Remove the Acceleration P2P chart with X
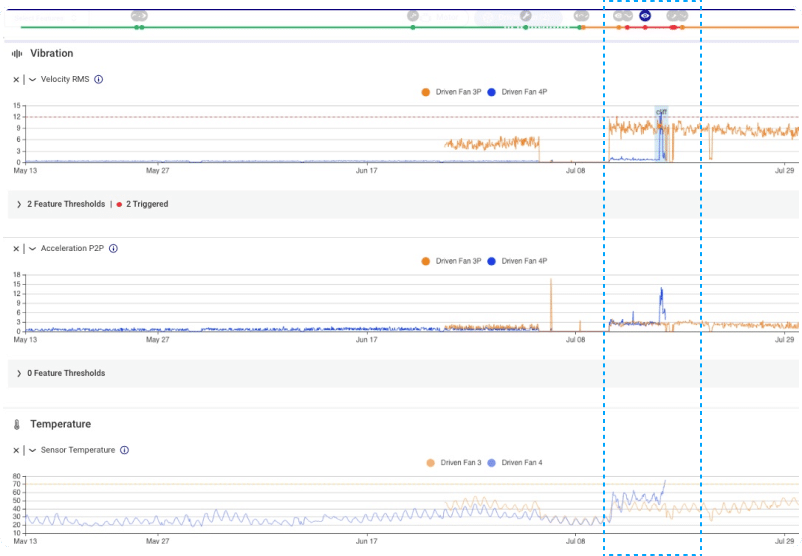Image resolution: width=802 pixels, height=556 pixels. [16, 249]
